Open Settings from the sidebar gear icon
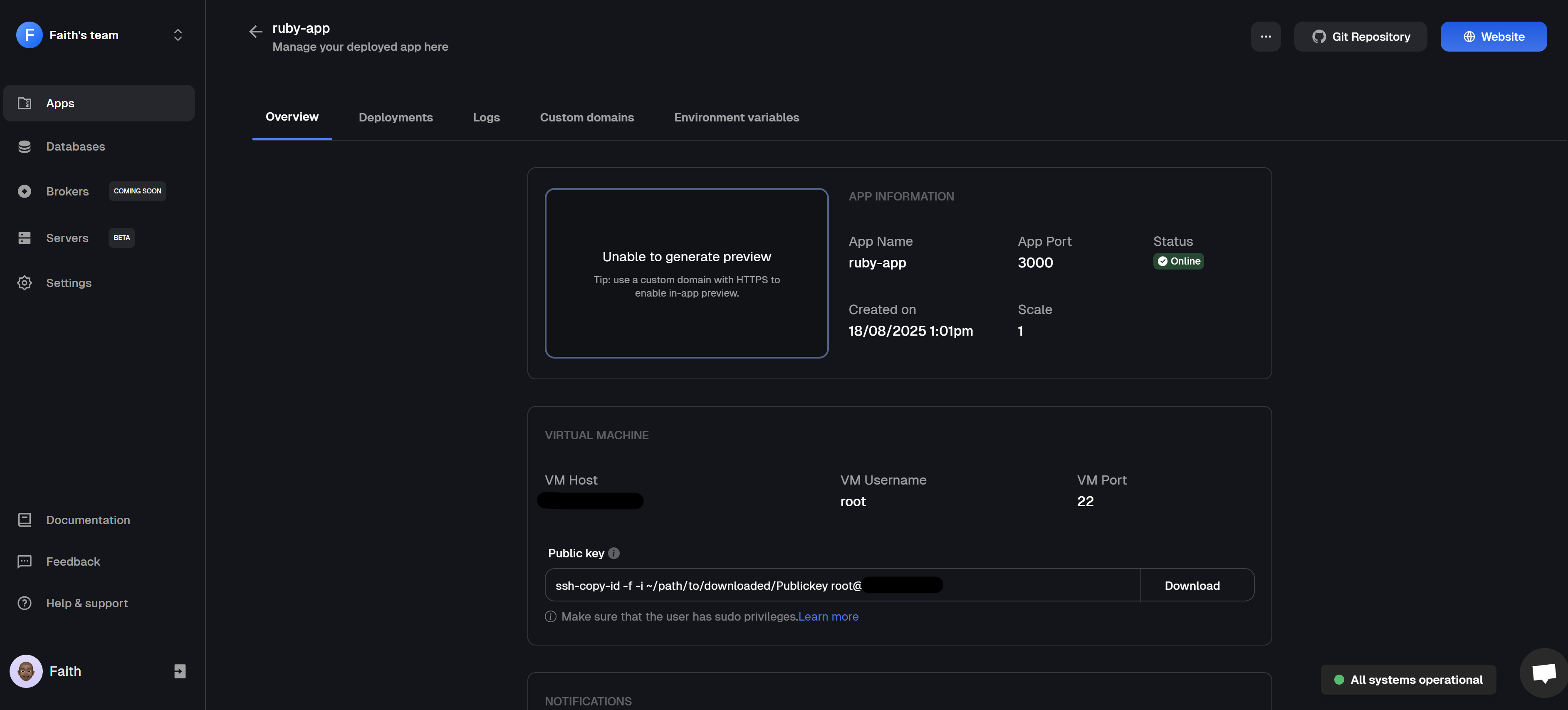Screen dimensions: 1568x710 25,282
